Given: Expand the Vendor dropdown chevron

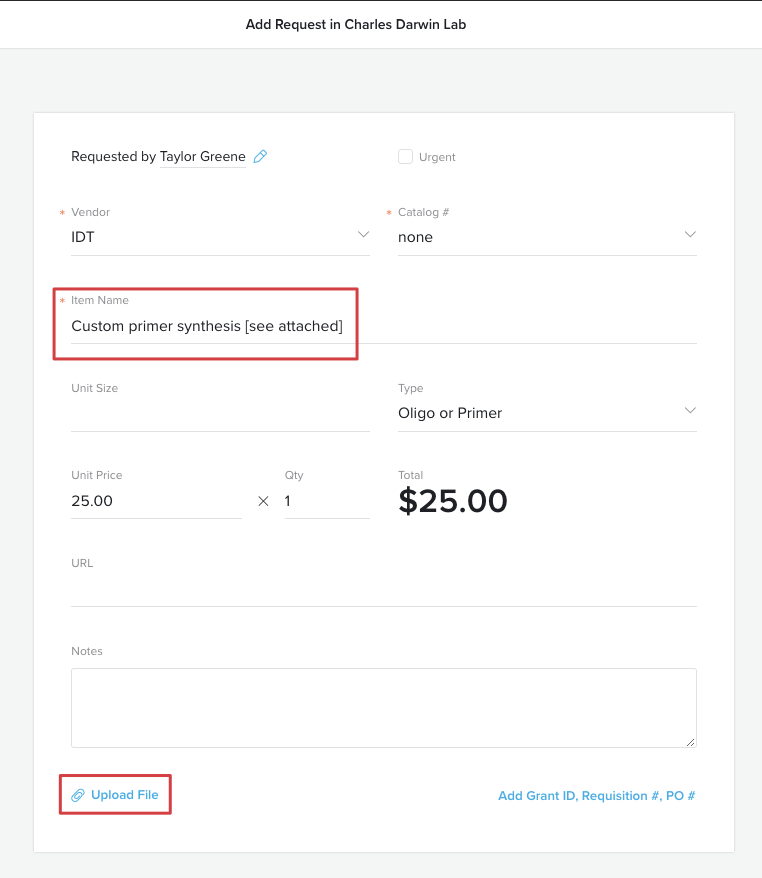Looking at the screenshot, I should [363, 235].
